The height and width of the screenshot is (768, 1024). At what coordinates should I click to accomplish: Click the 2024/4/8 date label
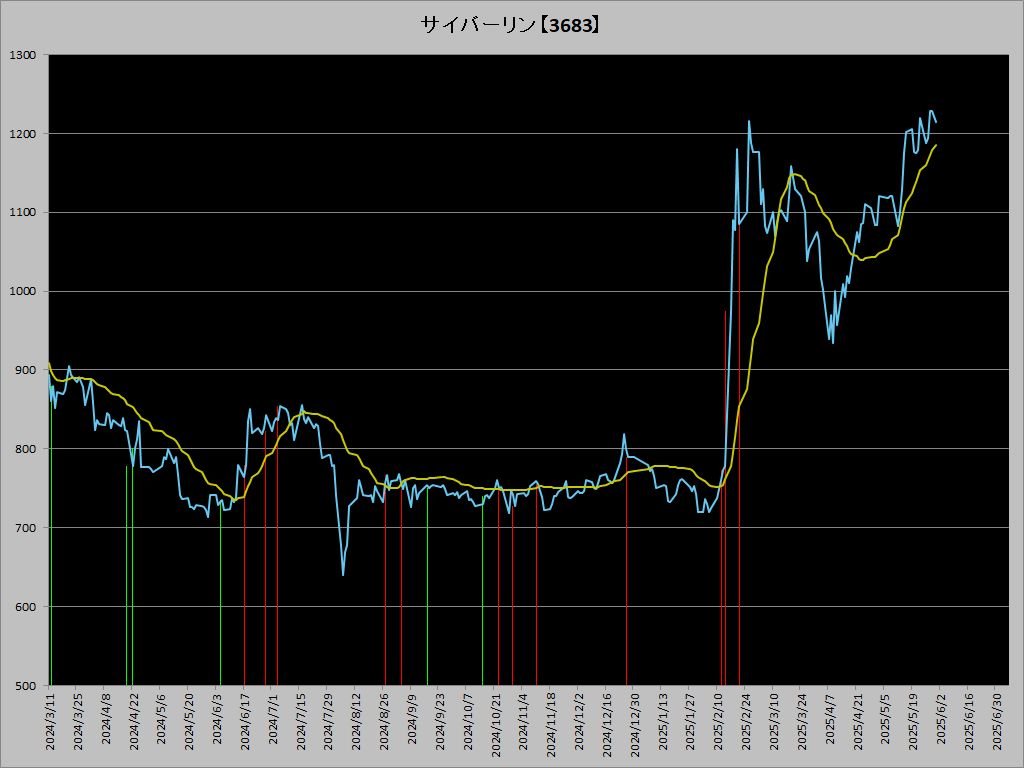(x=106, y=717)
